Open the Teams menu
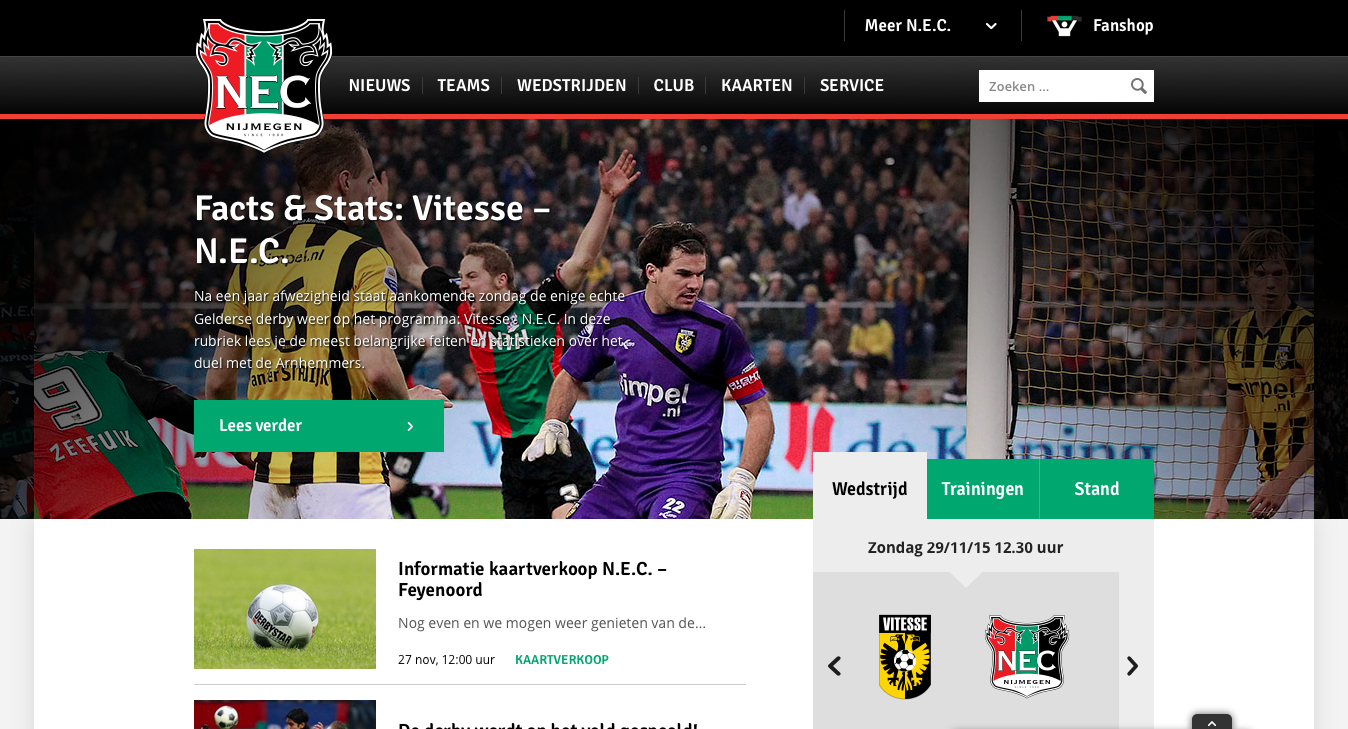Viewport: 1348px width, 729px height. pos(463,86)
